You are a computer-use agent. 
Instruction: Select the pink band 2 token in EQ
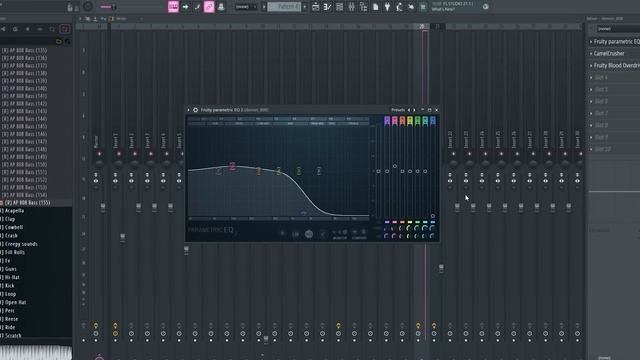point(395,120)
